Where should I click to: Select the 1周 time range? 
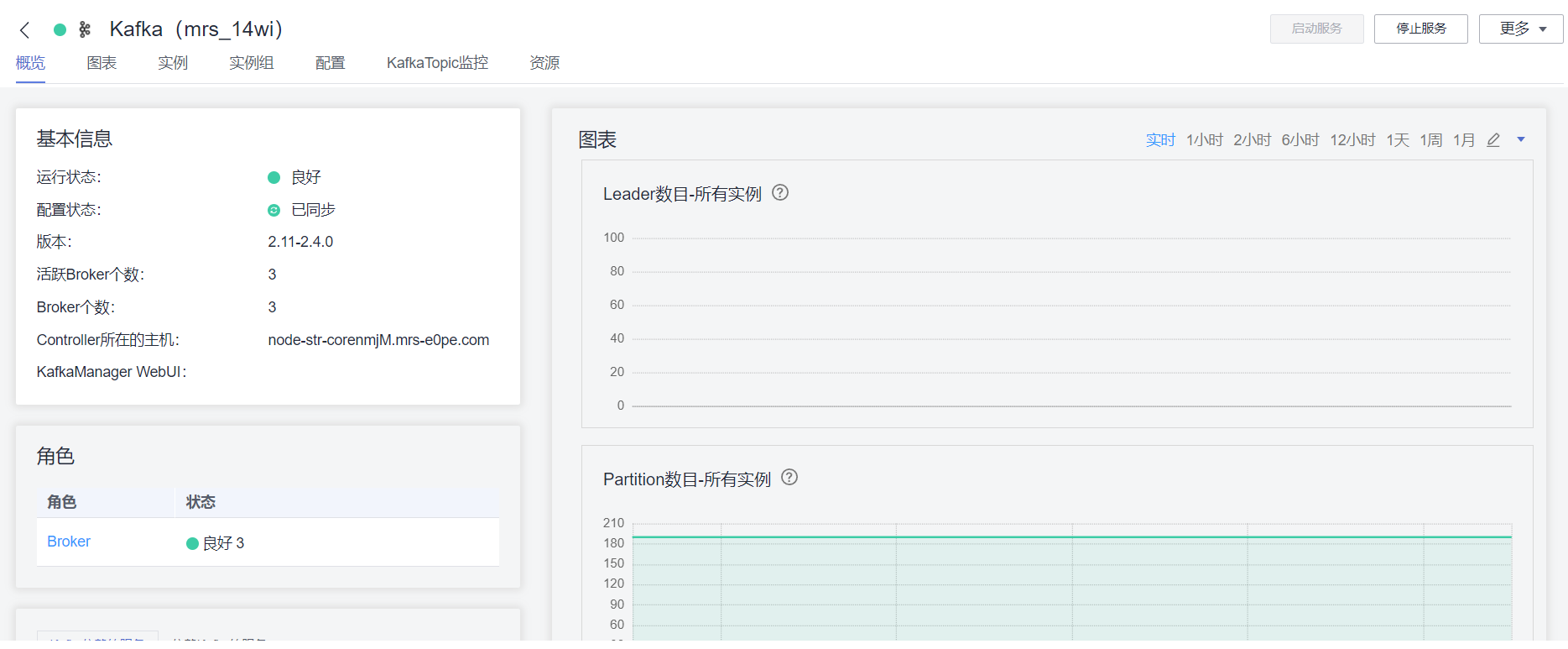(1431, 140)
